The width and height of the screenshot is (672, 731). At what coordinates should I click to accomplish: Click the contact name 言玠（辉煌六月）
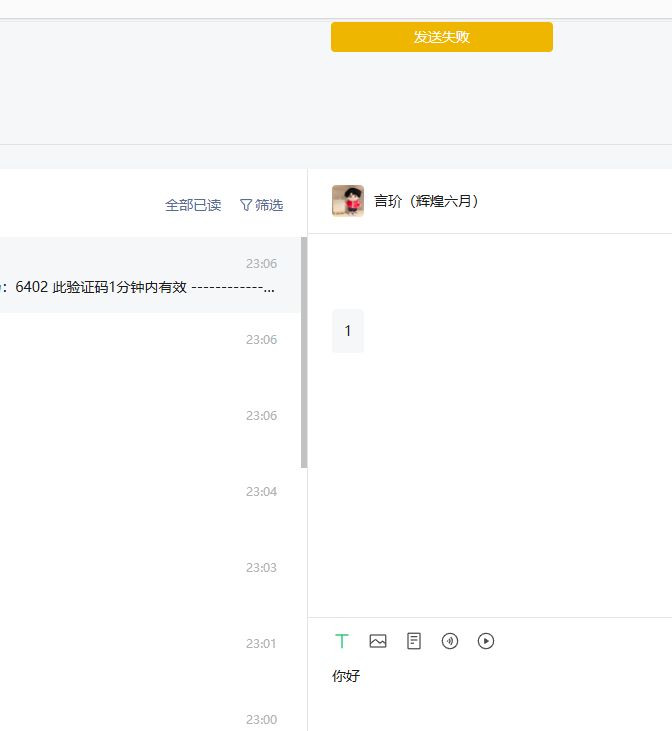pyautogui.click(x=427, y=201)
